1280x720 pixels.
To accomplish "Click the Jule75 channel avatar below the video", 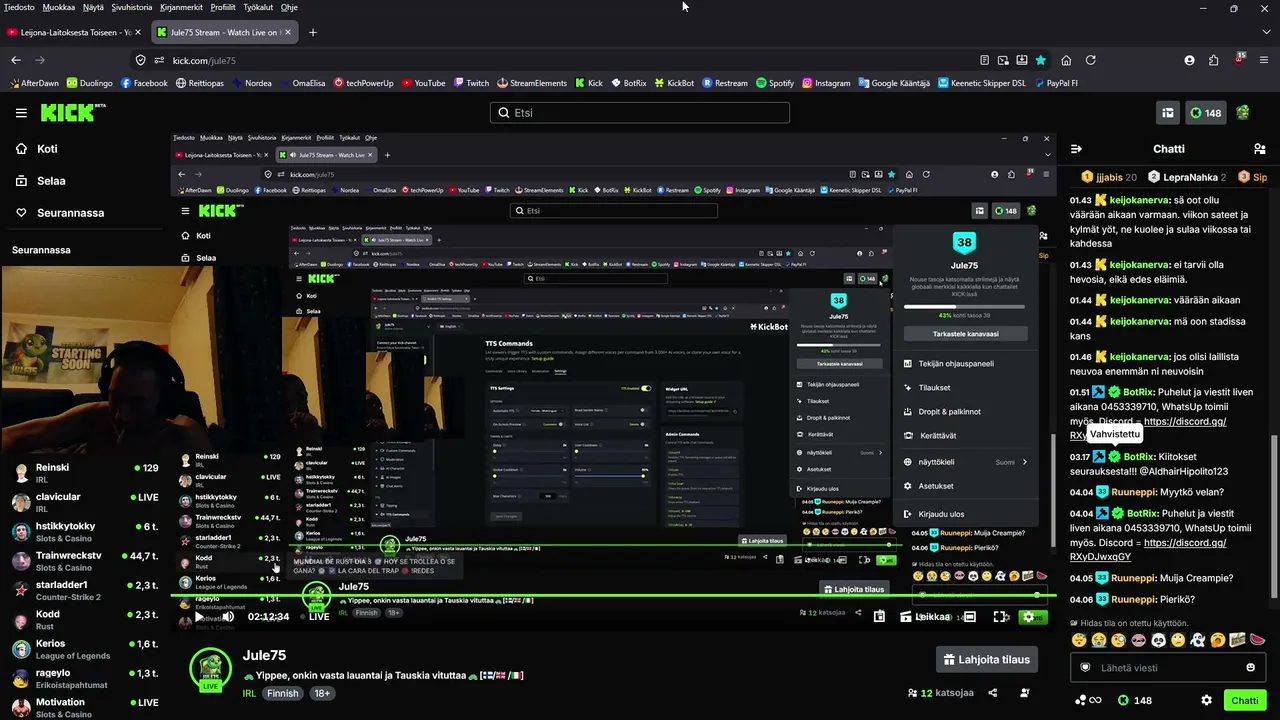I will (211, 669).
